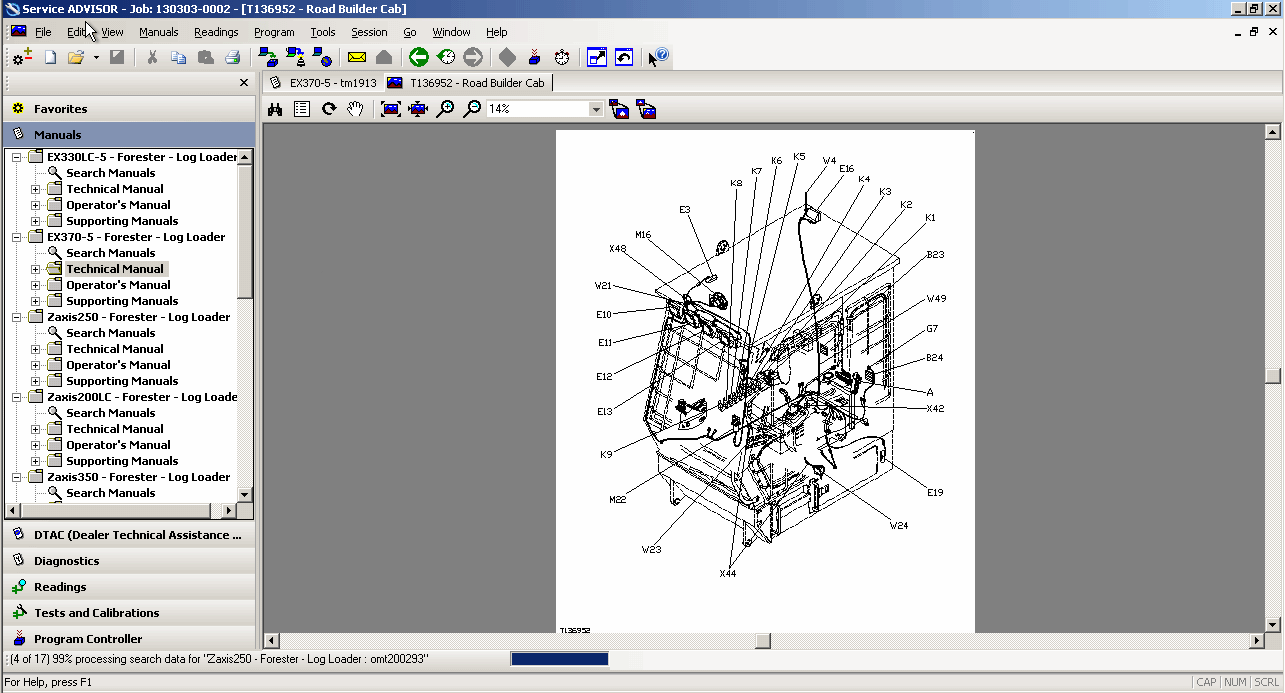Select the hand pan tool
Image resolution: width=1285 pixels, height=693 pixels.
[x=355, y=108]
